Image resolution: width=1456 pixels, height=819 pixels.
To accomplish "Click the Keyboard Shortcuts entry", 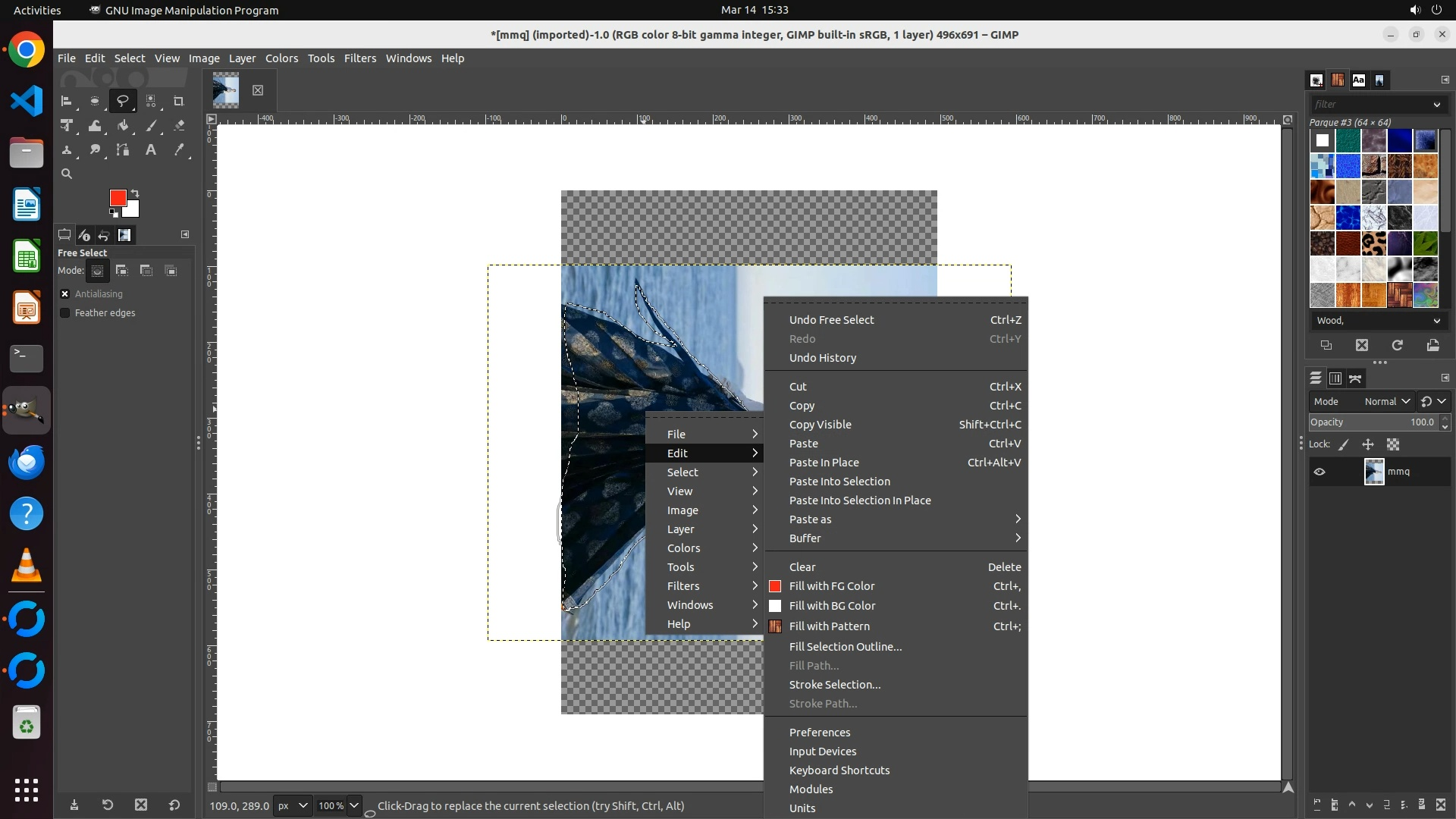I will tap(839, 770).
